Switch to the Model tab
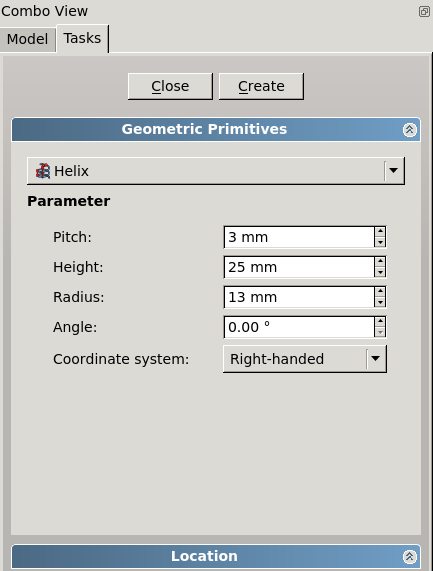 click(x=28, y=39)
